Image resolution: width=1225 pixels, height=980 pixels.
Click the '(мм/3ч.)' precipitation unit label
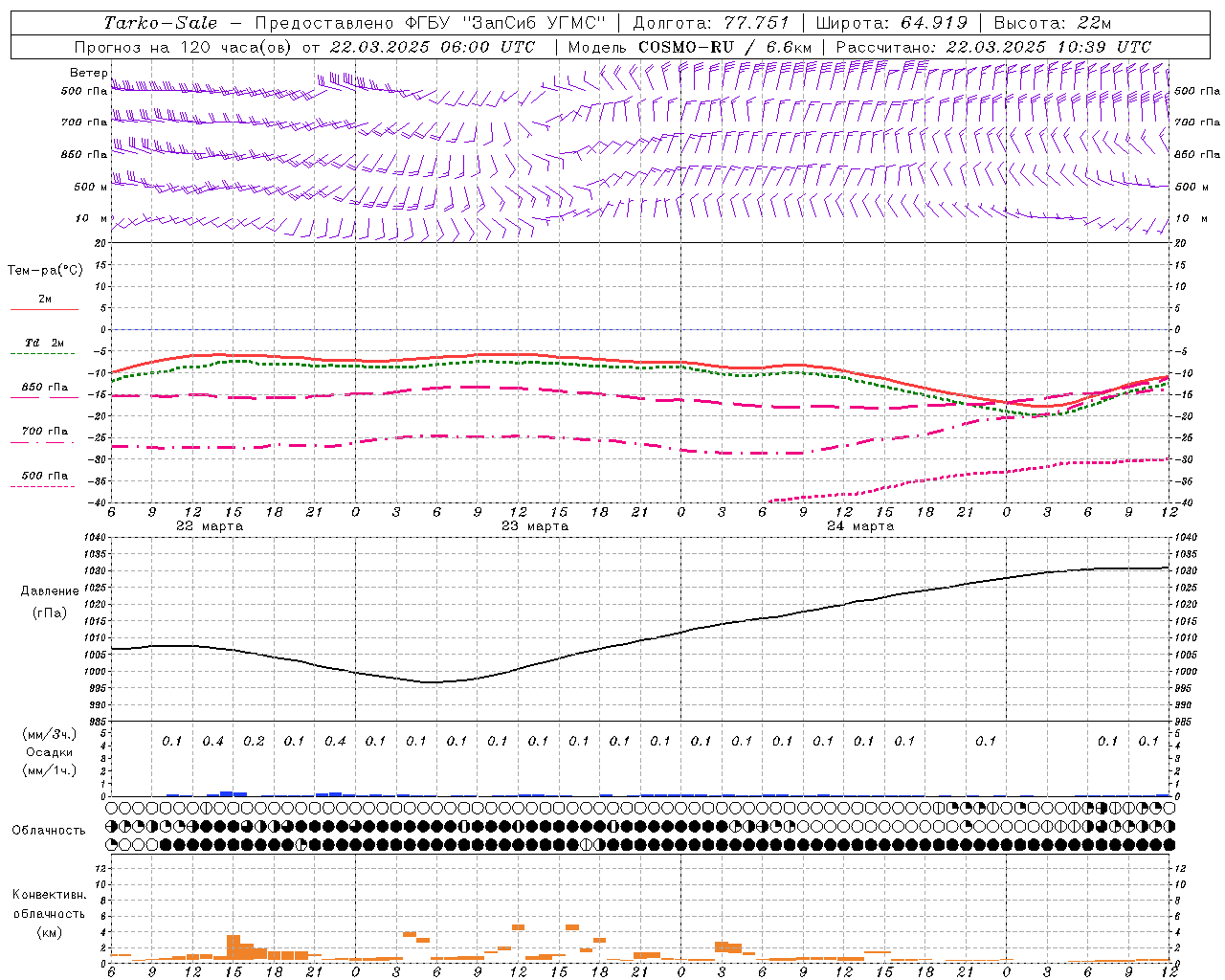coord(50,734)
